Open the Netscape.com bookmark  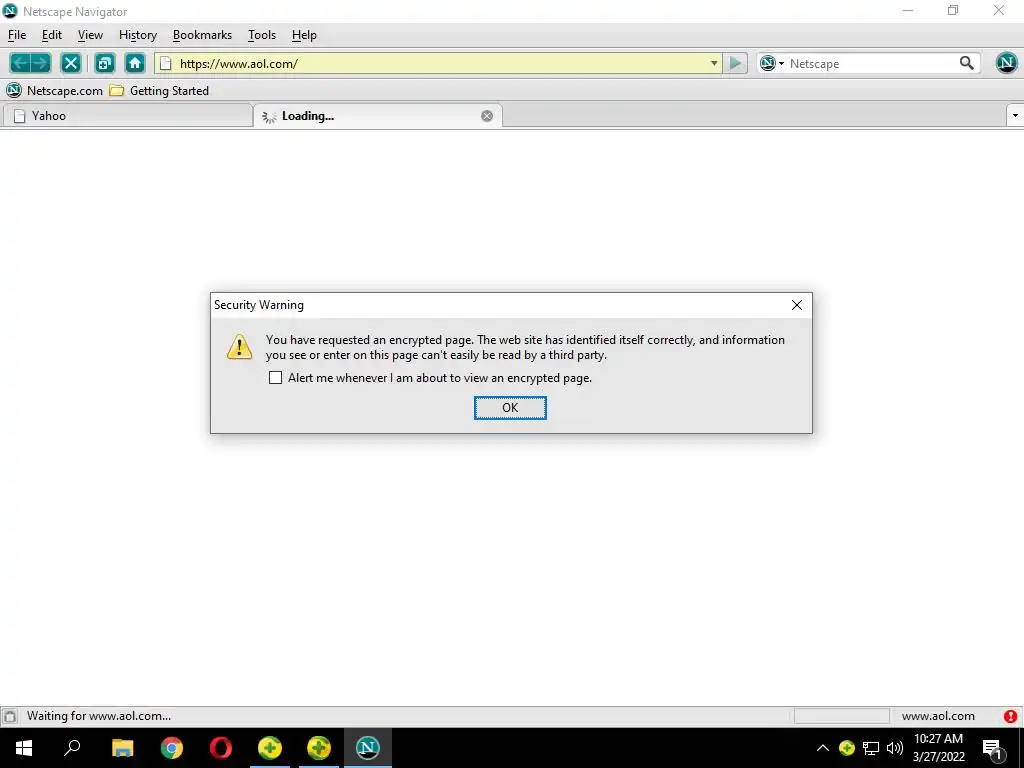click(x=55, y=91)
